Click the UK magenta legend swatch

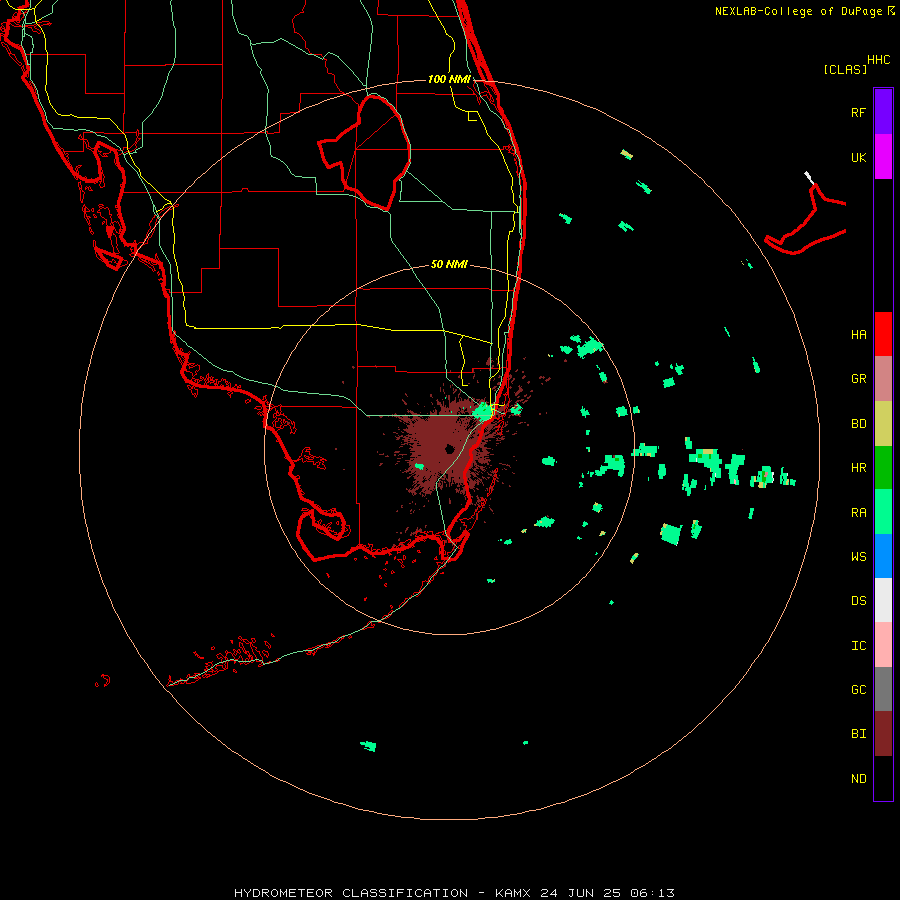[x=883, y=157]
